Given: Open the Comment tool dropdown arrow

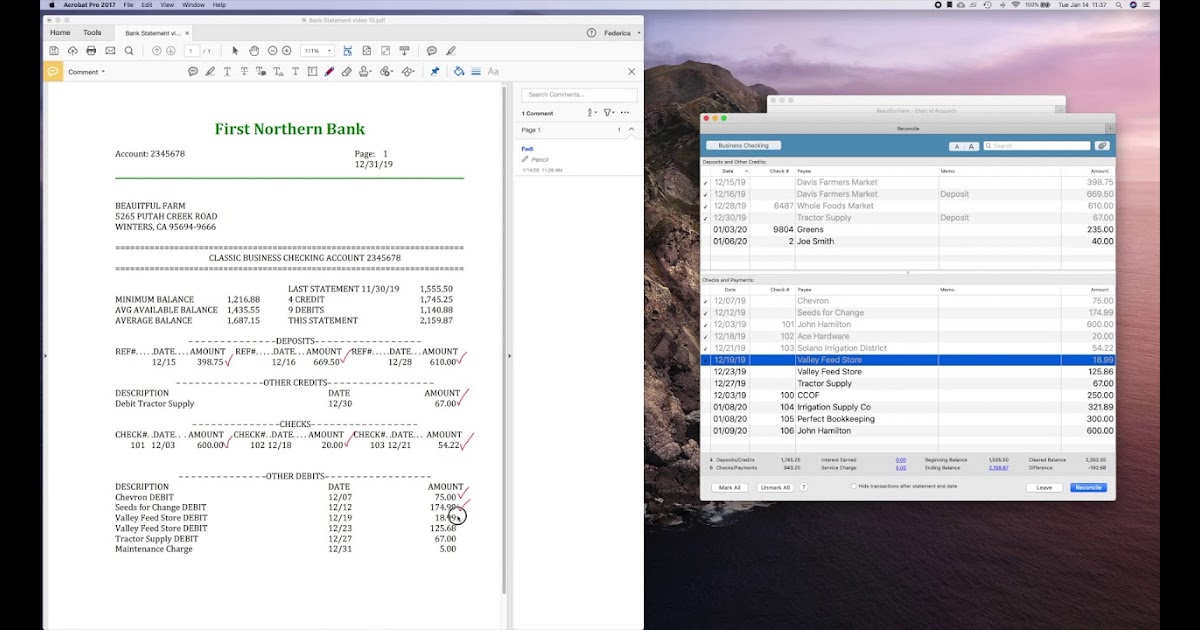Looking at the screenshot, I should pos(103,72).
